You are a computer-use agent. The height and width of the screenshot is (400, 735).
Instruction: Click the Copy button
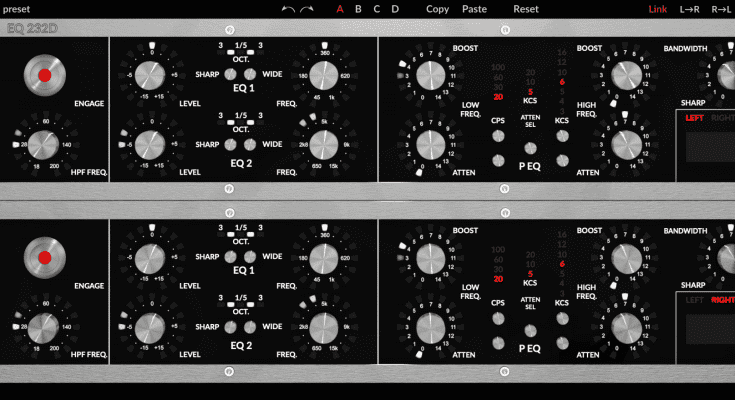point(437,9)
